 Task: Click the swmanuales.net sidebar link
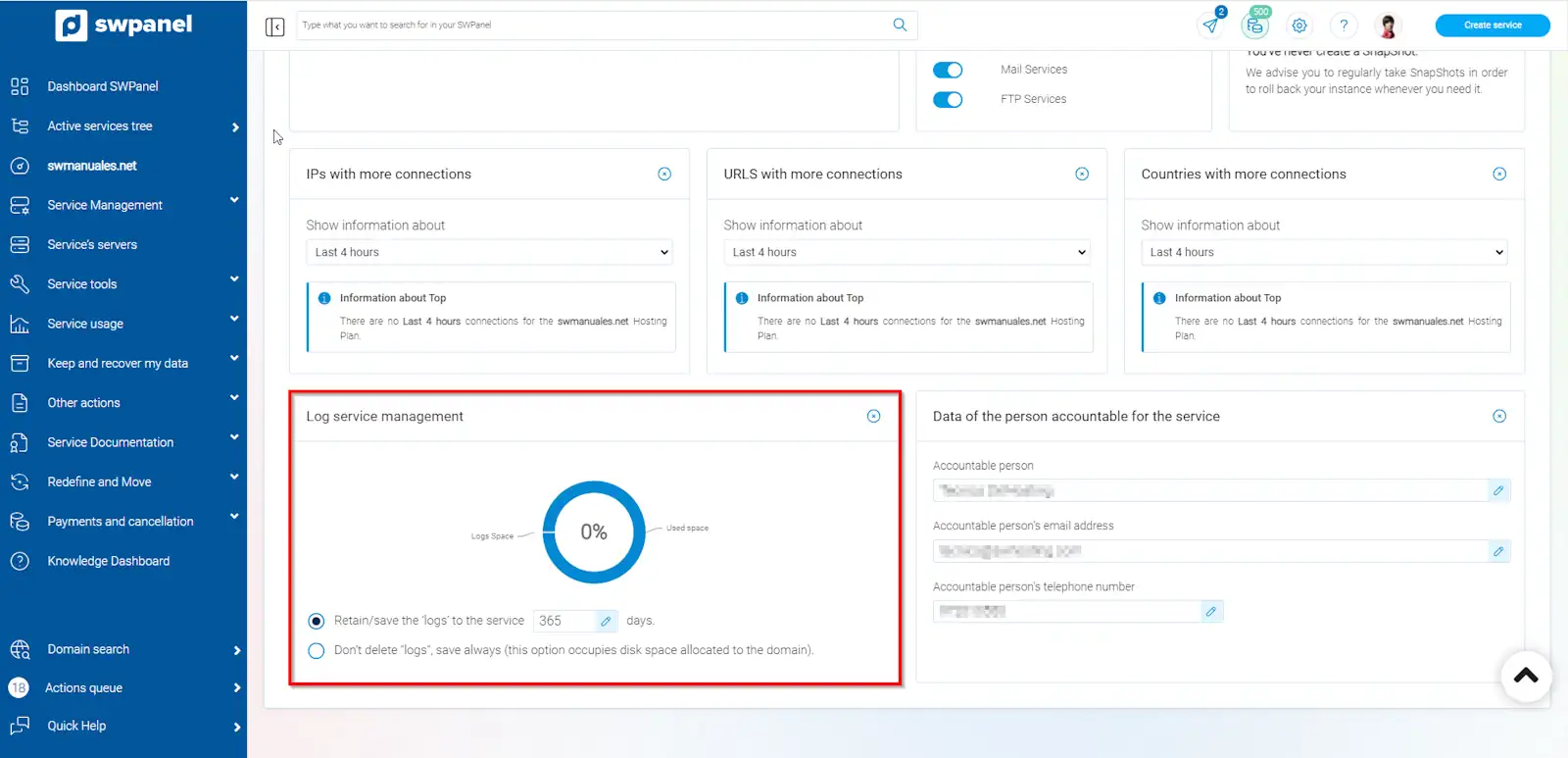(92, 166)
